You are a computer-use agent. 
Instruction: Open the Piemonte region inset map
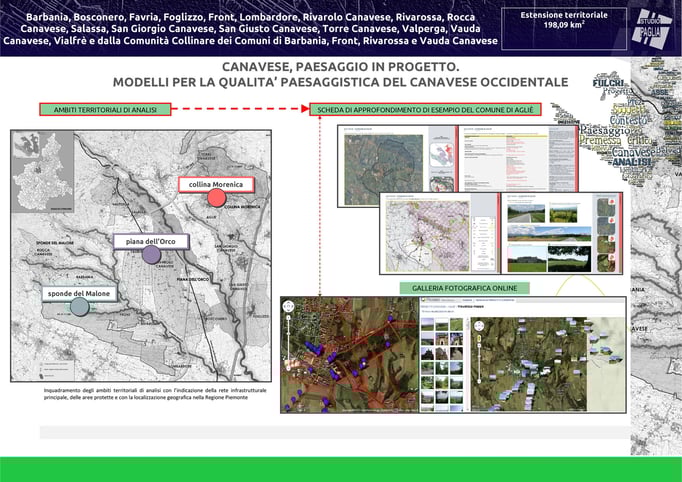43,171
